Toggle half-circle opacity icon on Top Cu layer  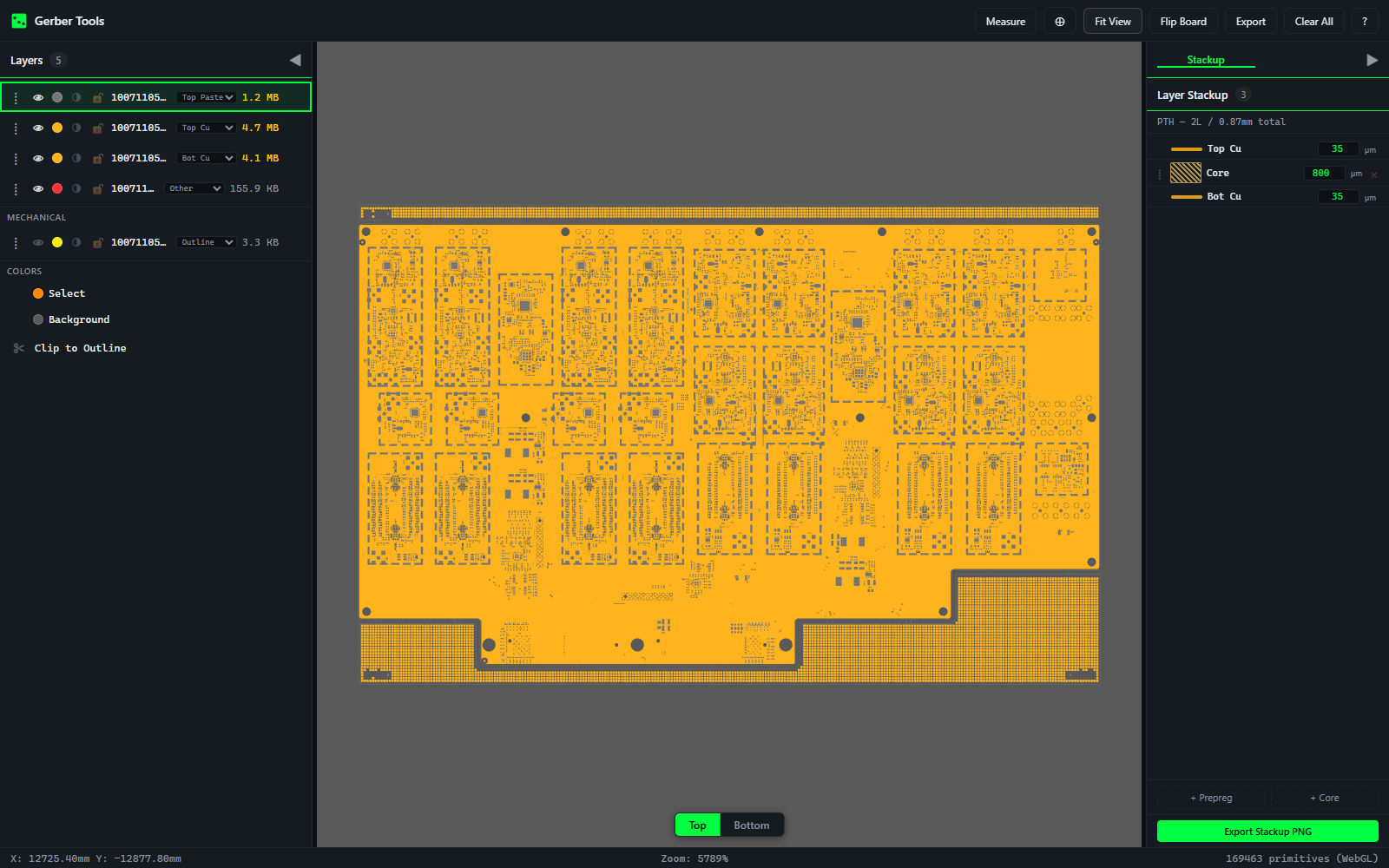(x=76, y=128)
